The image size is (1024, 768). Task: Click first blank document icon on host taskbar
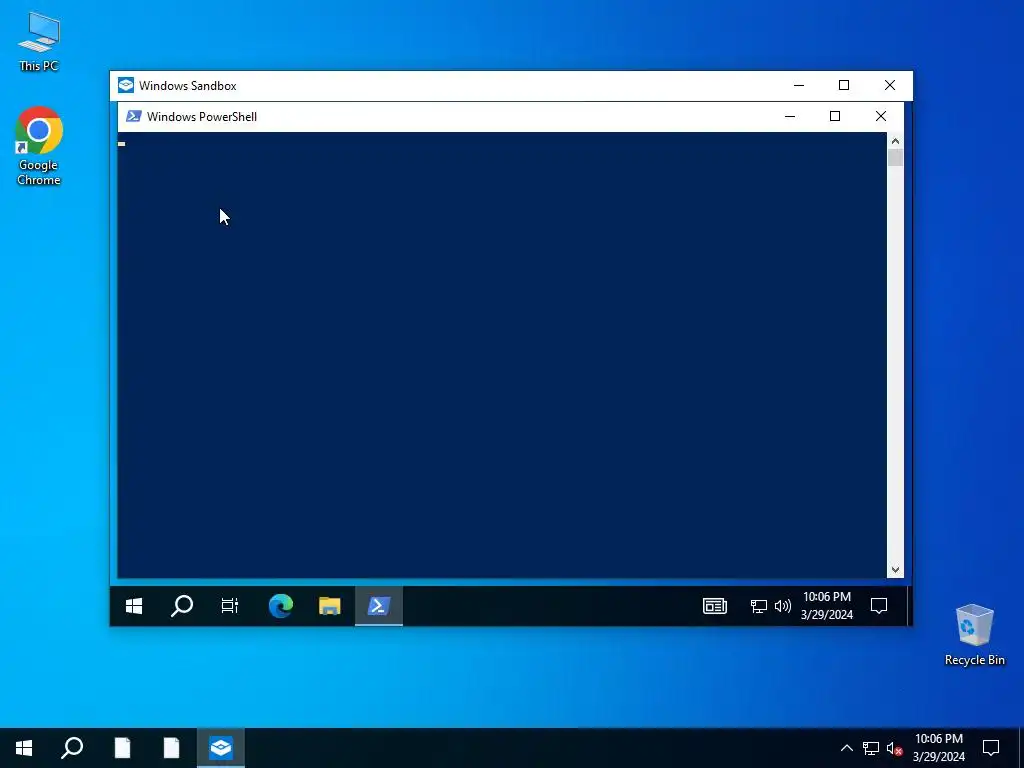[x=122, y=748]
